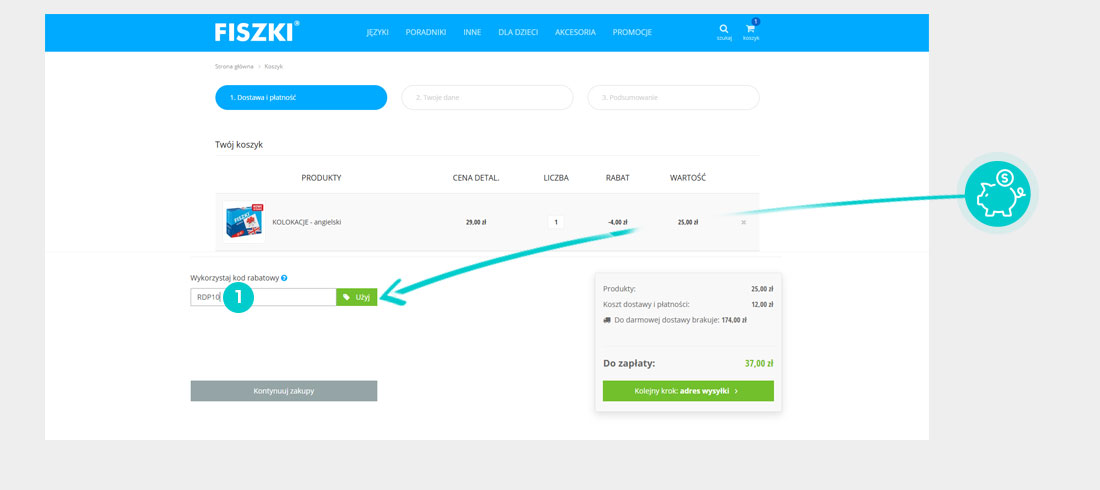The image size is (1100, 490).
Task: Open the PORADNIKI menu
Action: coord(426,32)
